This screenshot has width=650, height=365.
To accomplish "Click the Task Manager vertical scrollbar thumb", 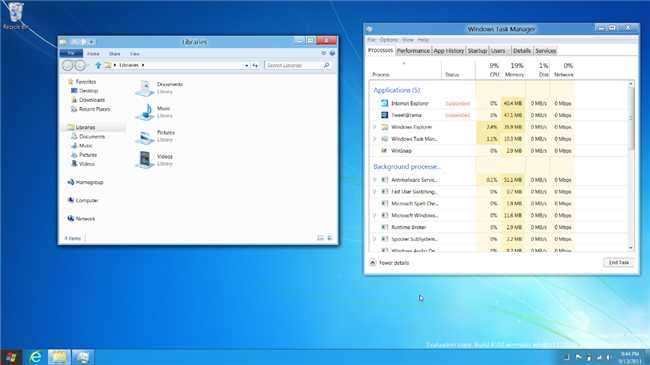I will pos(631,118).
